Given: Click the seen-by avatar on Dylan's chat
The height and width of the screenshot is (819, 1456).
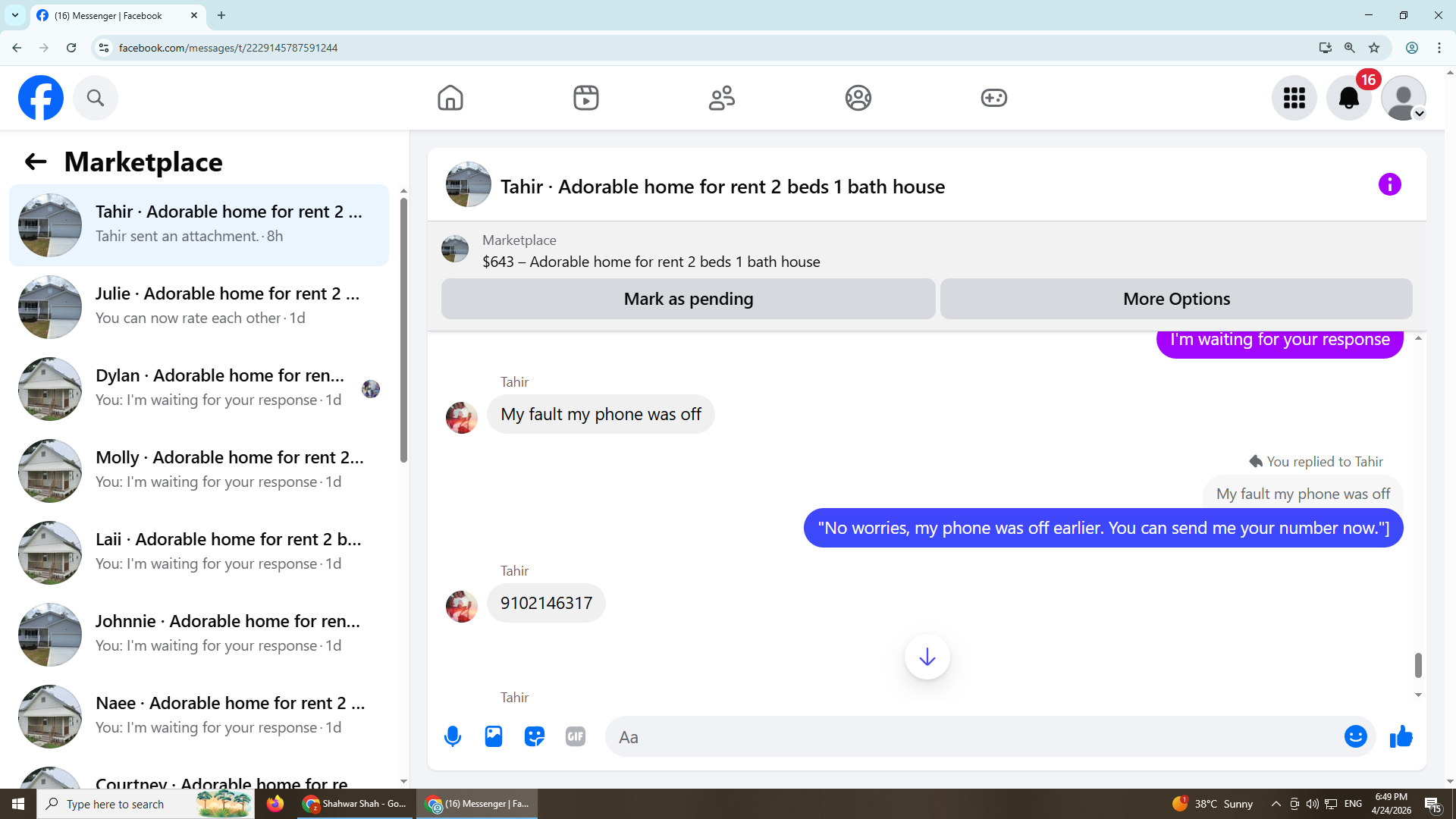Looking at the screenshot, I should (x=371, y=389).
